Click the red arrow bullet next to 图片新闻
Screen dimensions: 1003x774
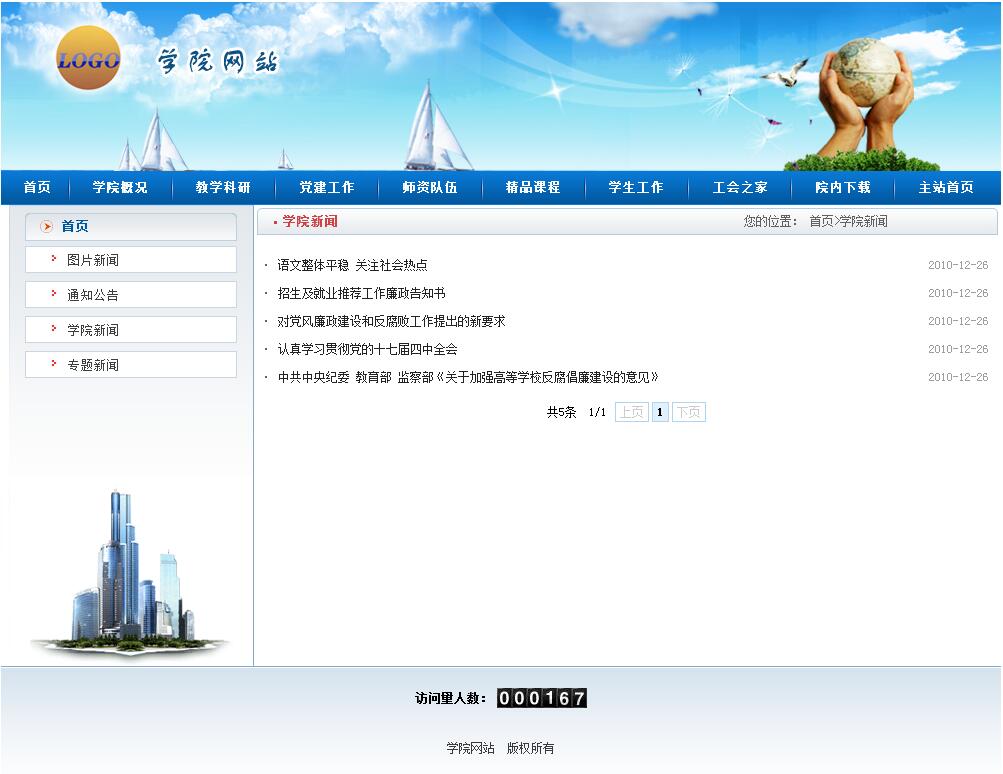point(54,258)
